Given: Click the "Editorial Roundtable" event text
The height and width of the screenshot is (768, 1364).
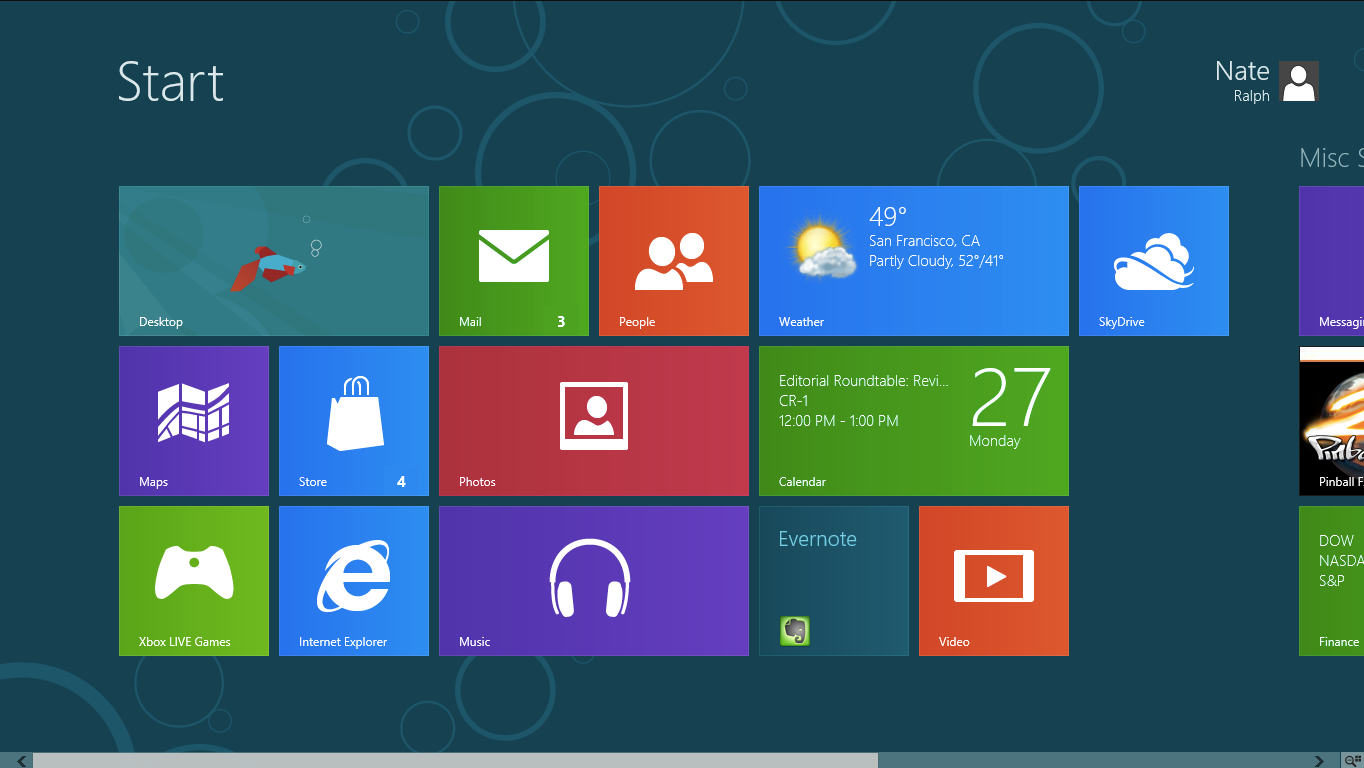Looking at the screenshot, I should coord(864,381).
